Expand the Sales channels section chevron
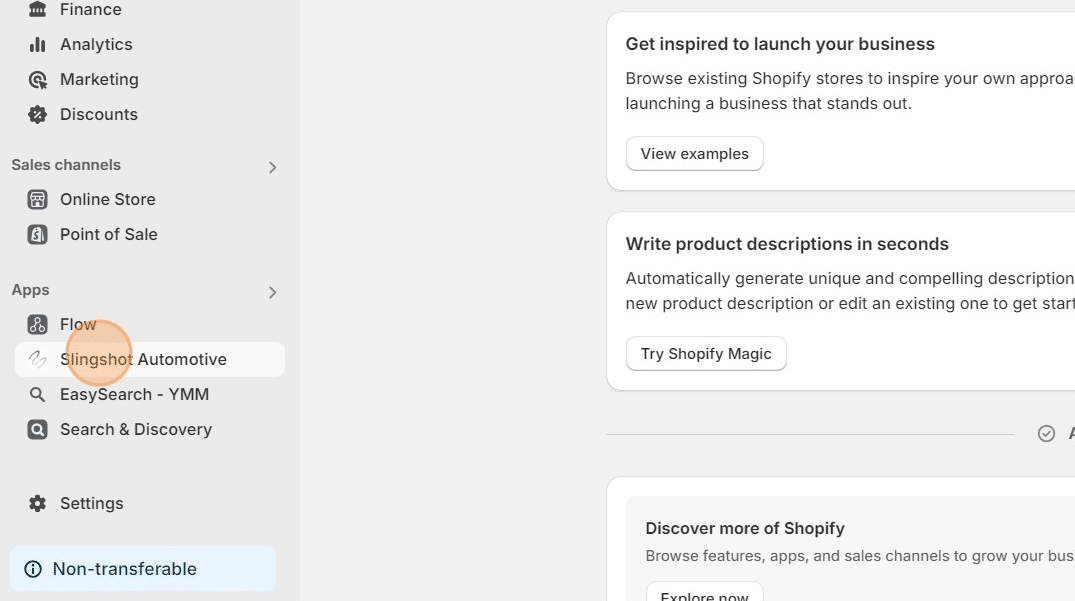The image size is (1075, 601). pos(272,168)
